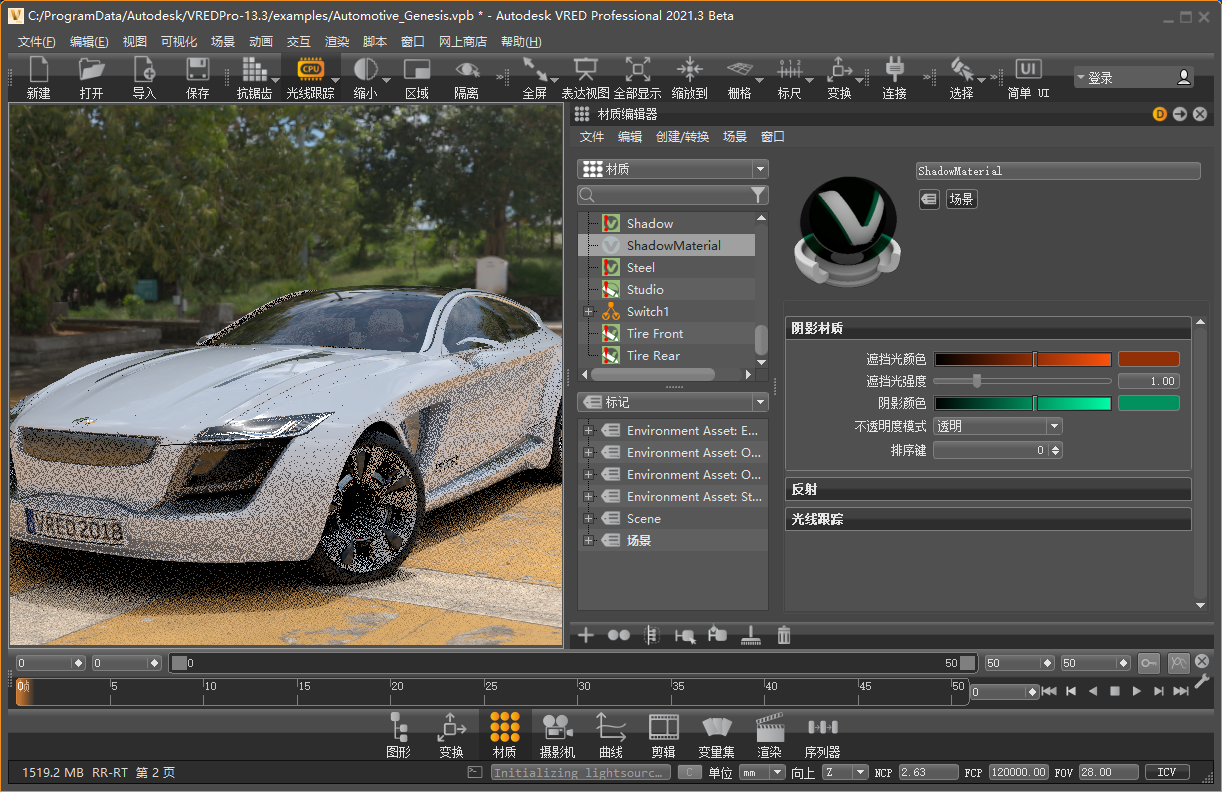Toggle Antialiasing (抗锯齿) rendering

tap(254, 77)
